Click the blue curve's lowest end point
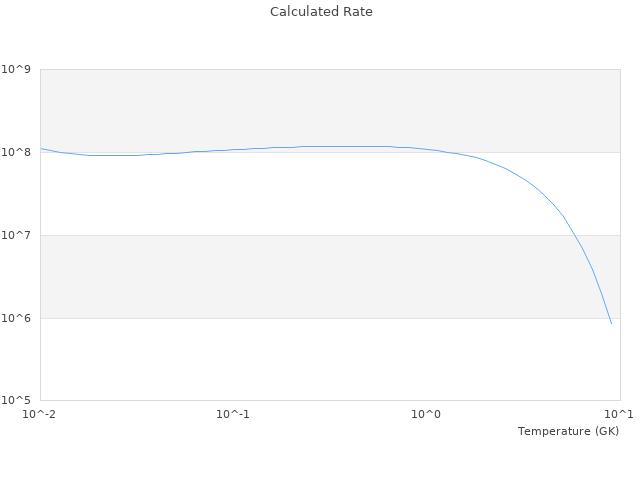This screenshot has width=640, height=480. 611,323
